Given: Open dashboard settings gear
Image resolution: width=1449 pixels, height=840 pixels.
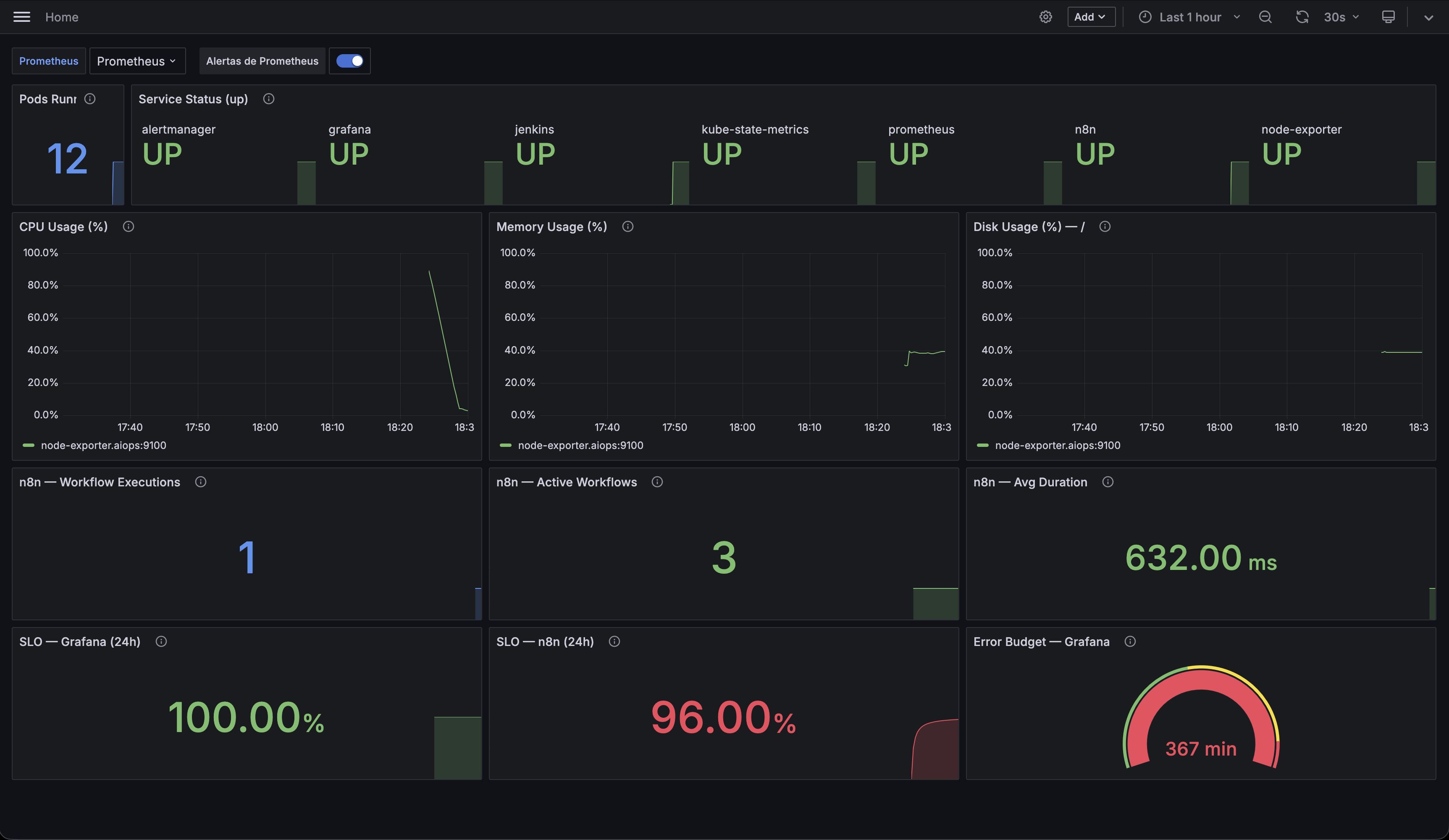Looking at the screenshot, I should (x=1045, y=17).
